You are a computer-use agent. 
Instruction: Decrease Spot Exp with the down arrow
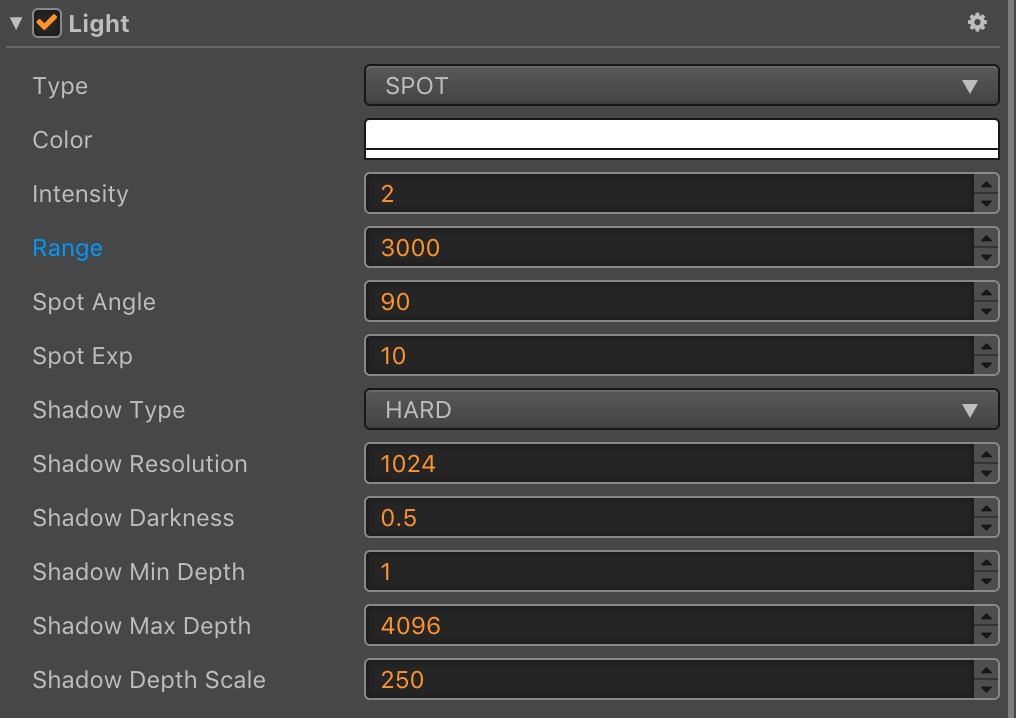[x=986, y=365]
